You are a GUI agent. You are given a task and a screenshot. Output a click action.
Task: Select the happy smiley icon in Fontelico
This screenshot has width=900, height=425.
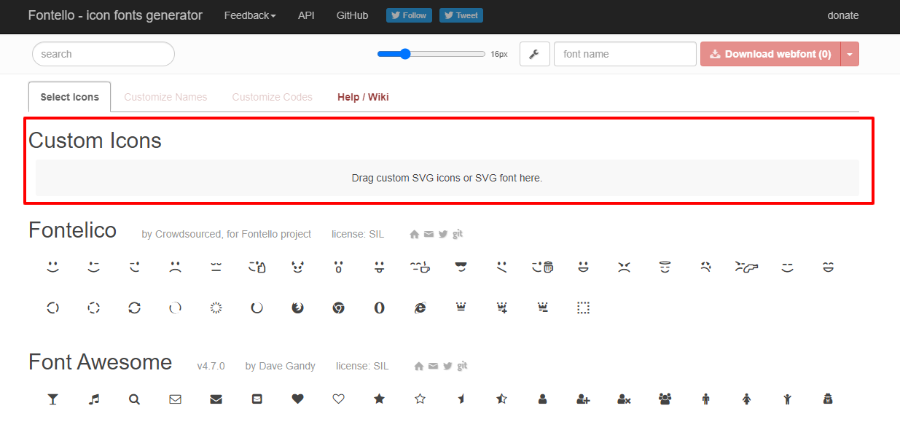(x=53, y=266)
